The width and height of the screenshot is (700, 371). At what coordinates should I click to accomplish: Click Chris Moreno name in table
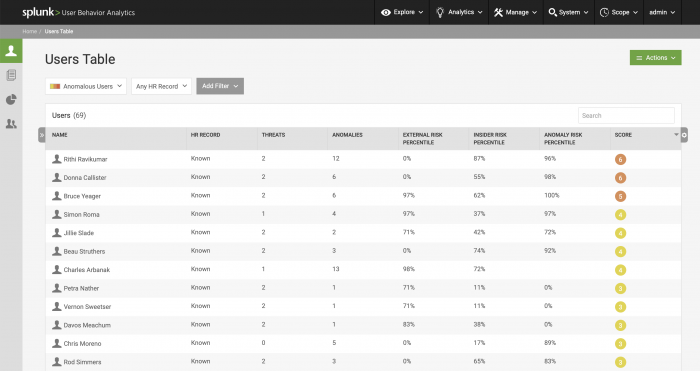82,344
